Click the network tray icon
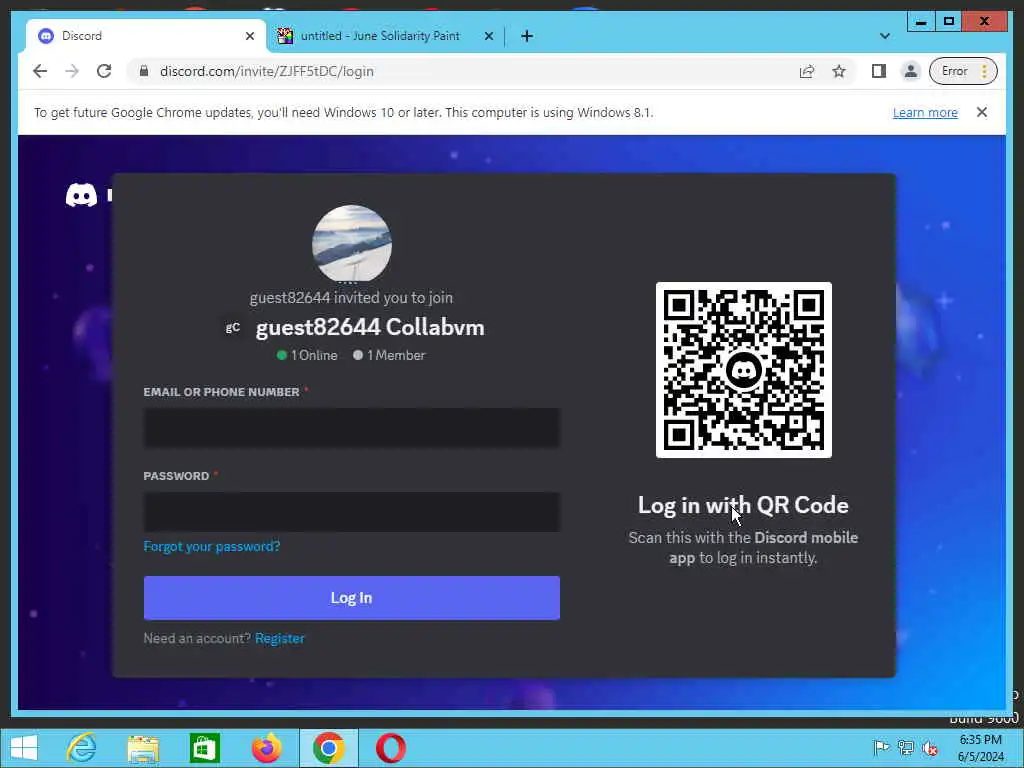 tap(906, 747)
